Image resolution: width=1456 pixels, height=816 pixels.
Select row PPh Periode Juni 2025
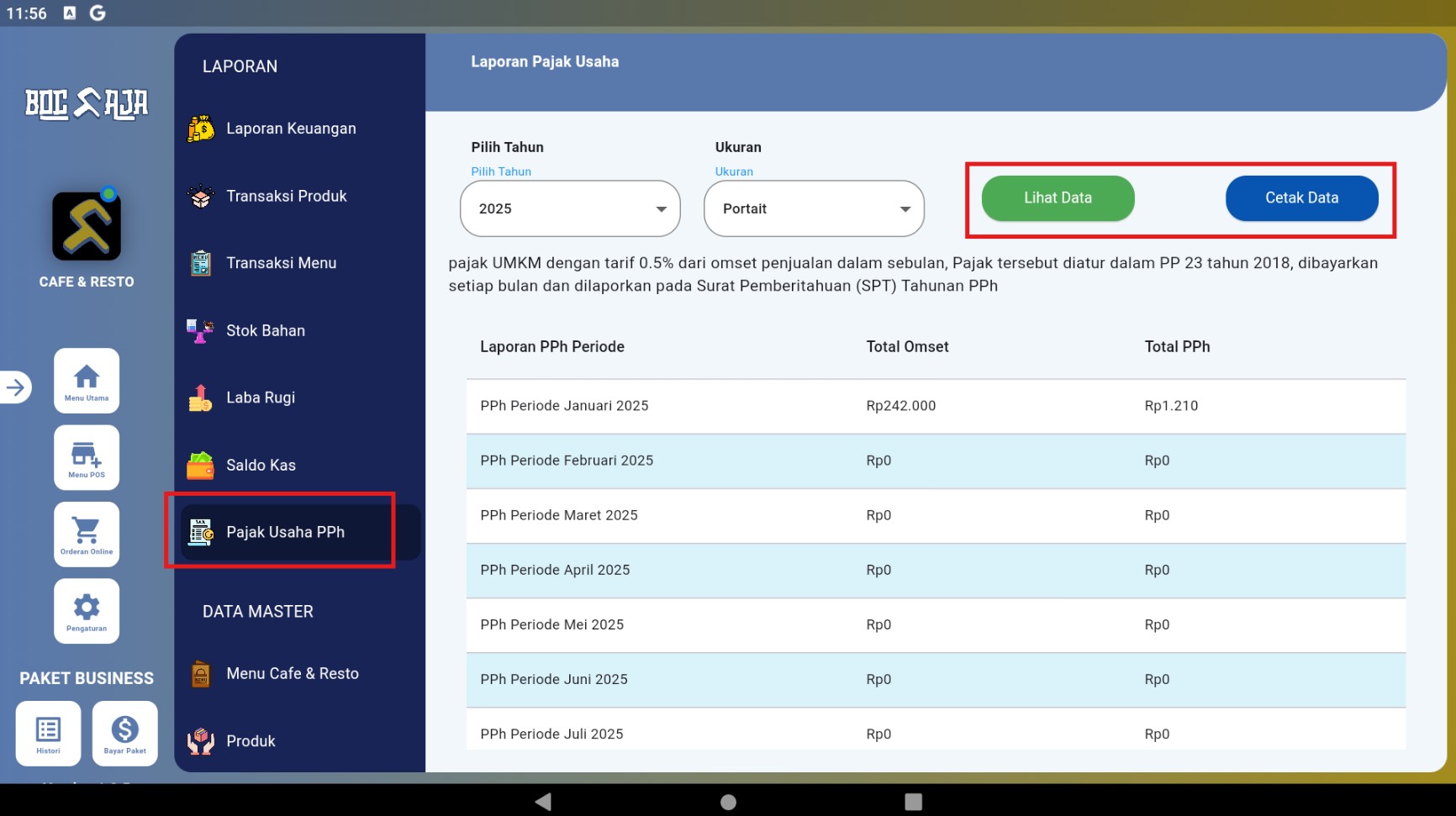coord(936,679)
